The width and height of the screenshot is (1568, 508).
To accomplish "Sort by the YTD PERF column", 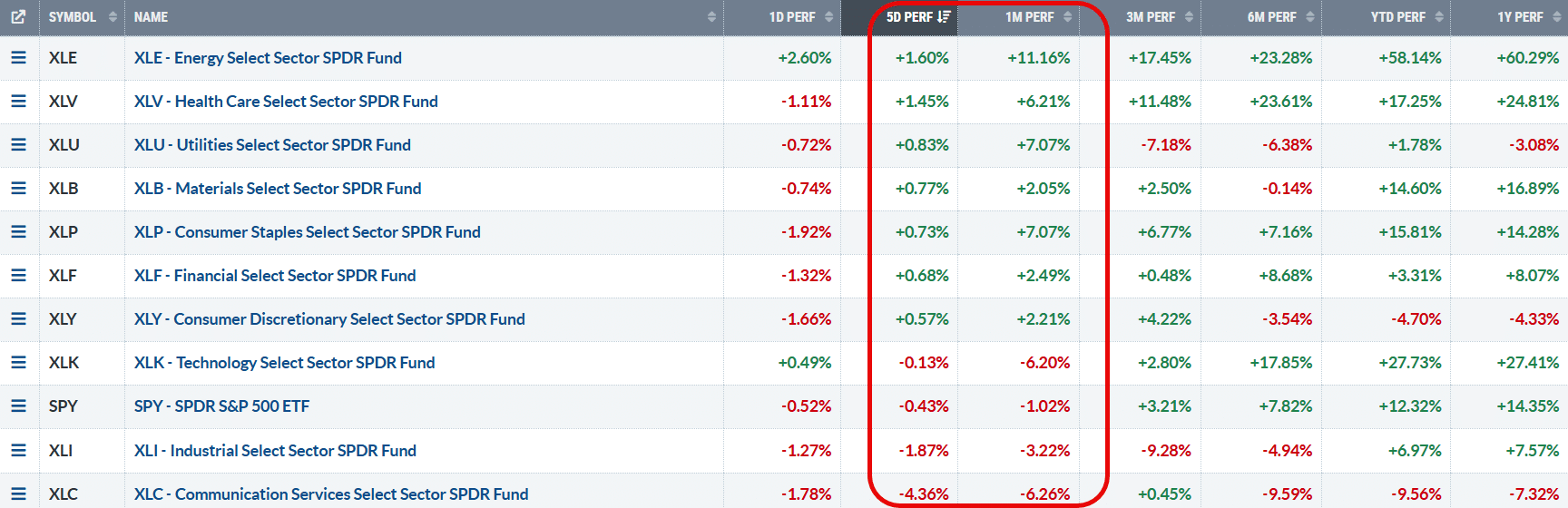I will pyautogui.click(x=1387, y=17).
